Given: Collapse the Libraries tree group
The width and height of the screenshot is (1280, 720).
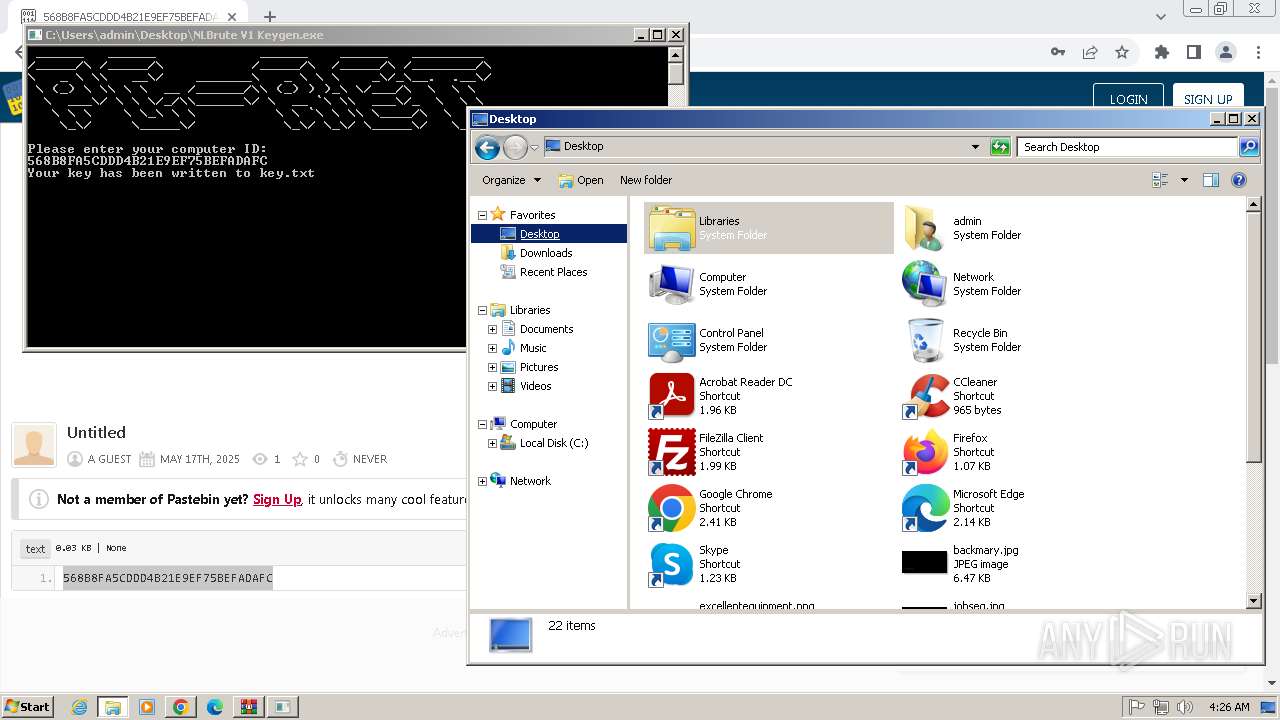Looking at the screenshot, I should point(482,310).
